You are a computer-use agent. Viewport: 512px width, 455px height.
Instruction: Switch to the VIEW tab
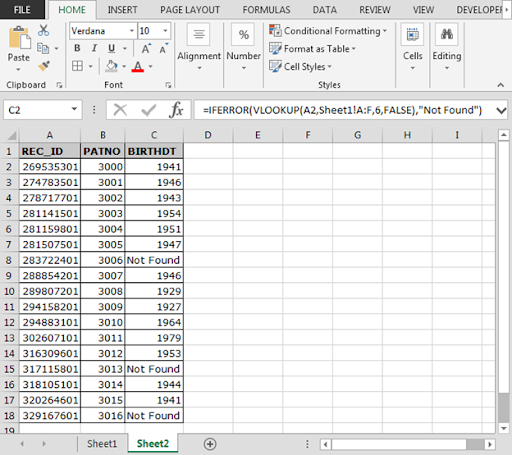tap(423, 10)
